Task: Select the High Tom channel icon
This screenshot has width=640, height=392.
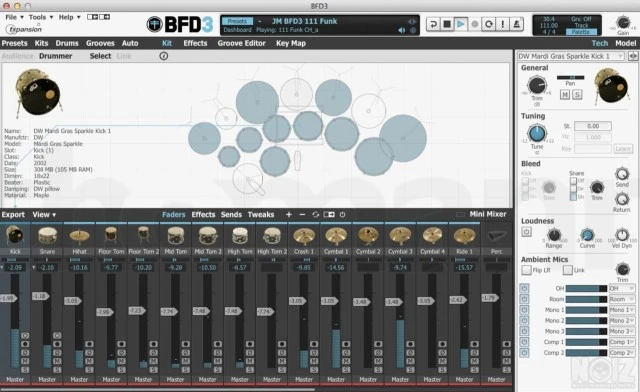Action: (240, 236)
